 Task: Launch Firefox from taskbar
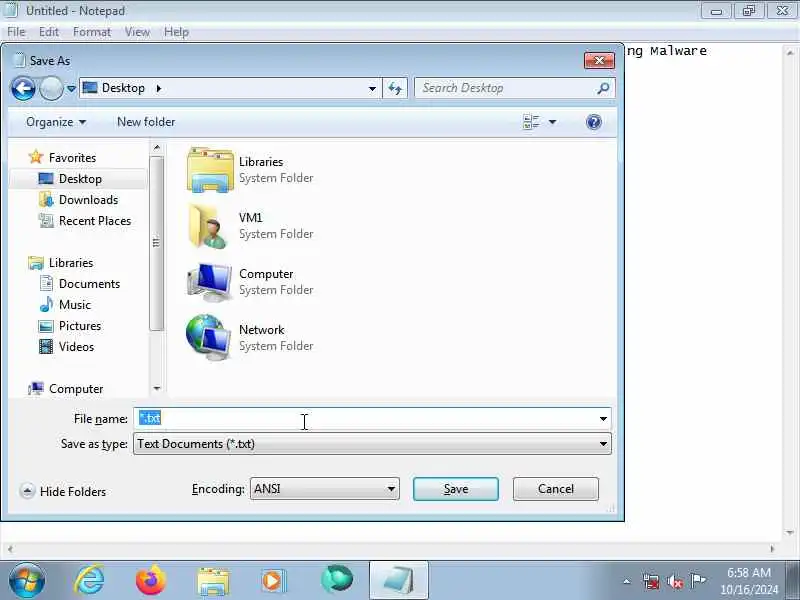[151, 580]
